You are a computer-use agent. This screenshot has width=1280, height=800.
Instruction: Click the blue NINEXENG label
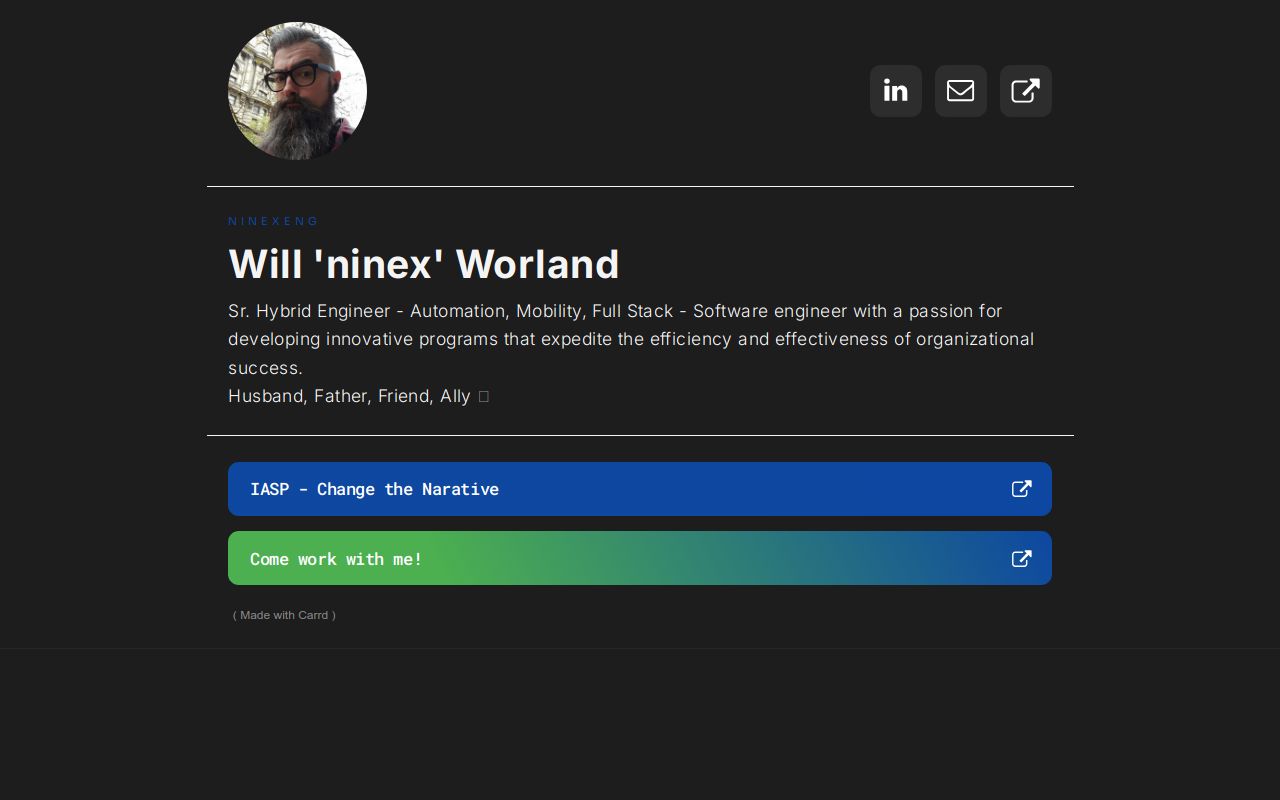click(273, 221)
